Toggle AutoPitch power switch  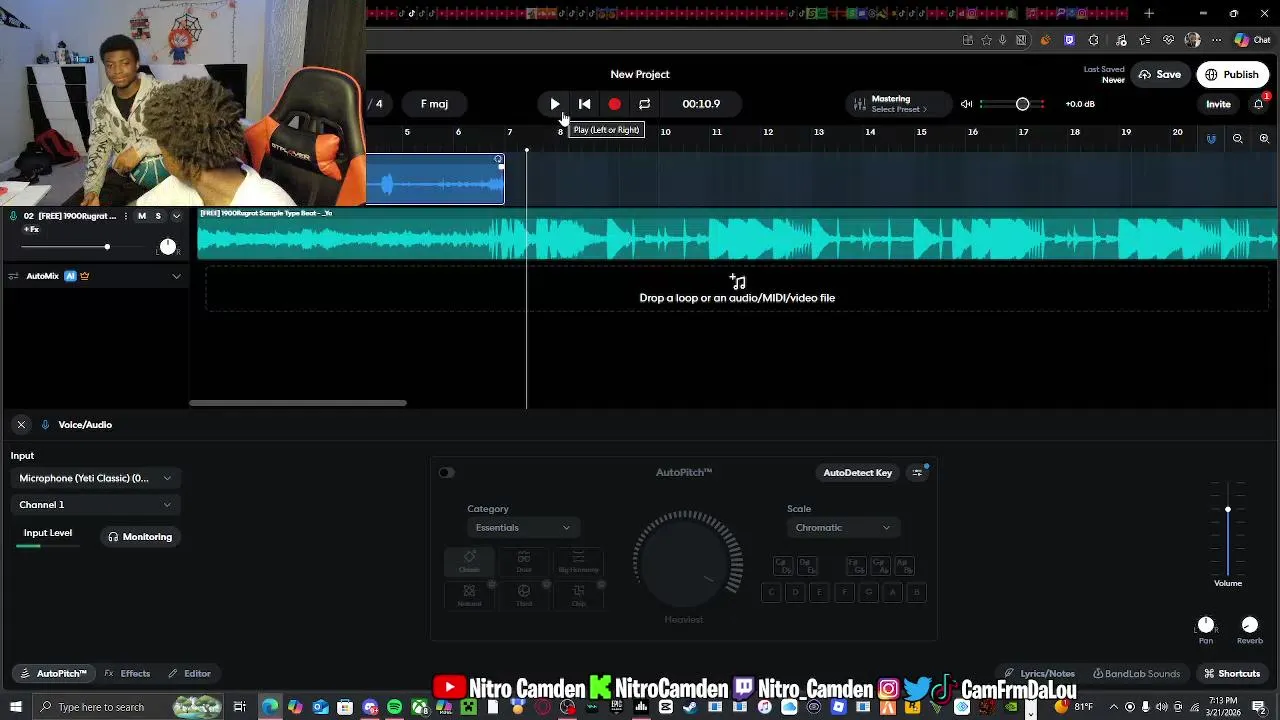(x=446, y=473)
